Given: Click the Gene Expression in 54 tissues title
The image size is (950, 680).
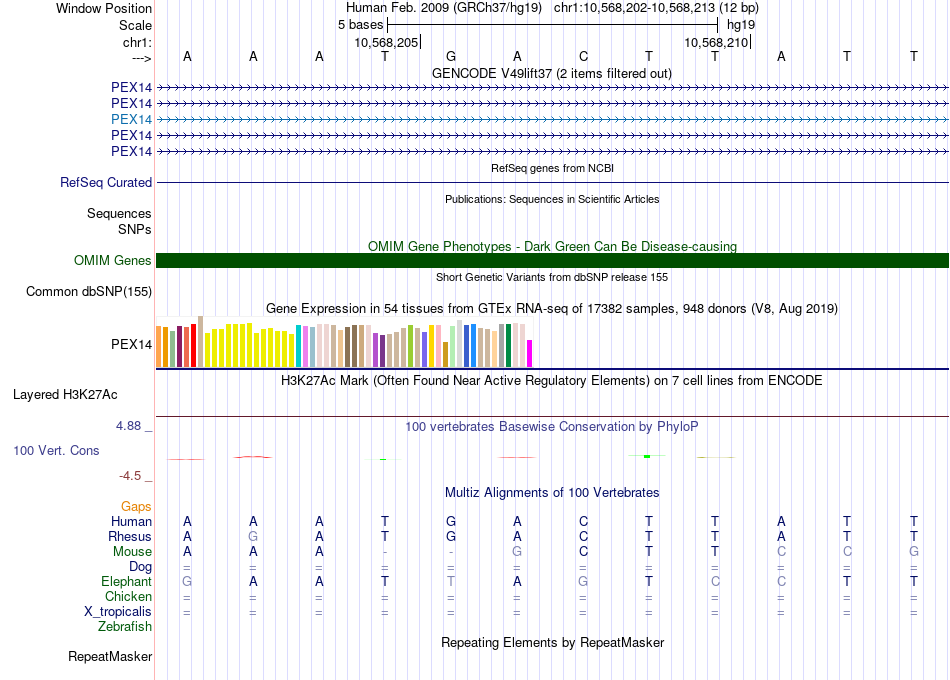Looking at the screenshot, I should pyautogui.click(x=552, y=308).
